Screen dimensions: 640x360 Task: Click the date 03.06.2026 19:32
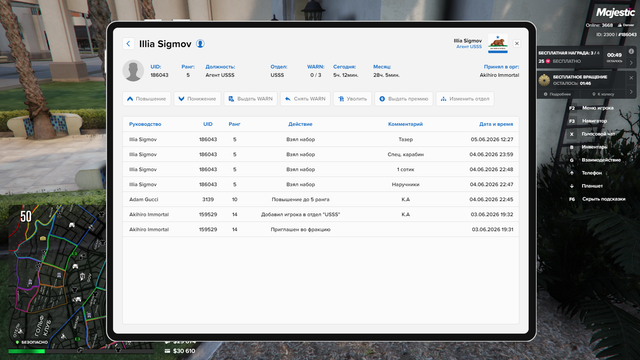coord(492,215)
